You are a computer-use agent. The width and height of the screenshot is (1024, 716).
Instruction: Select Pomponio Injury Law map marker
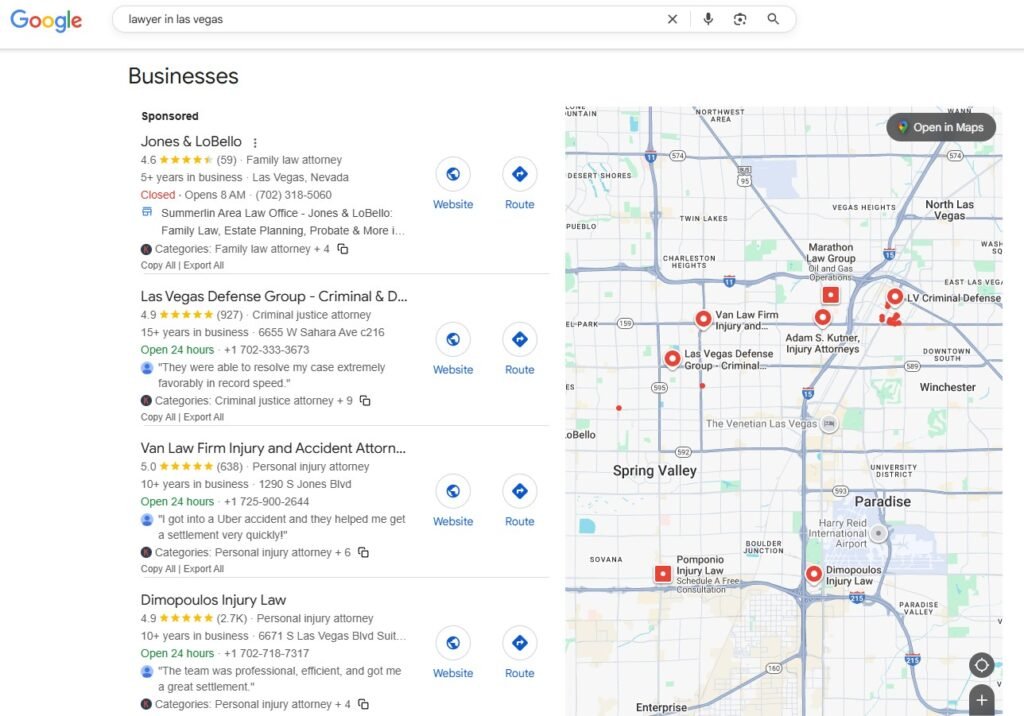662,573
